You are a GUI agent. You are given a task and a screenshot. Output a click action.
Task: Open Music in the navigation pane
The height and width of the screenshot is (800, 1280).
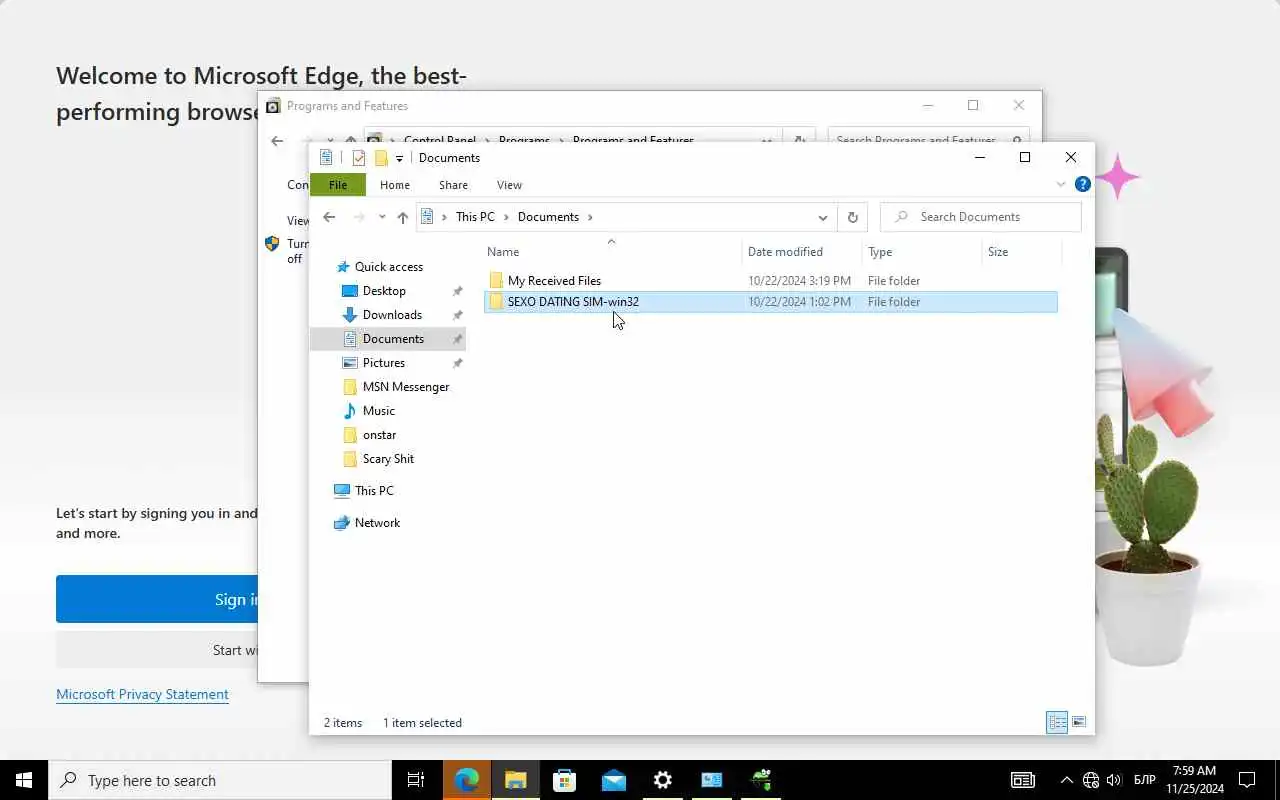point(378,411)
